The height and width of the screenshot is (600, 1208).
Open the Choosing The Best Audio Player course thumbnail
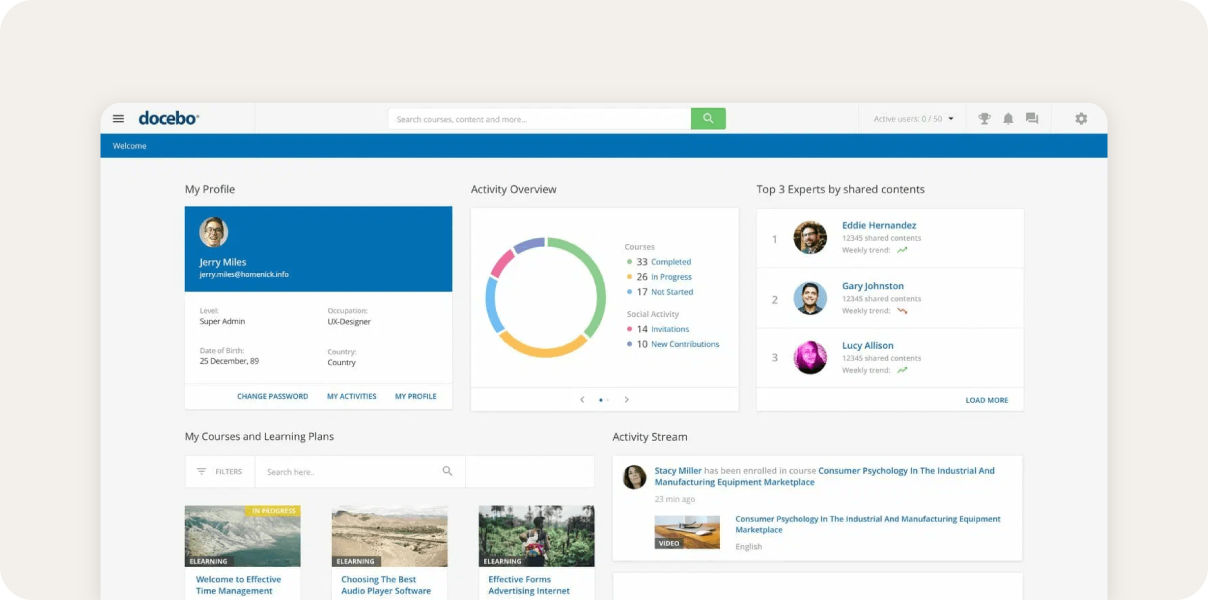[x=389, y=536]
